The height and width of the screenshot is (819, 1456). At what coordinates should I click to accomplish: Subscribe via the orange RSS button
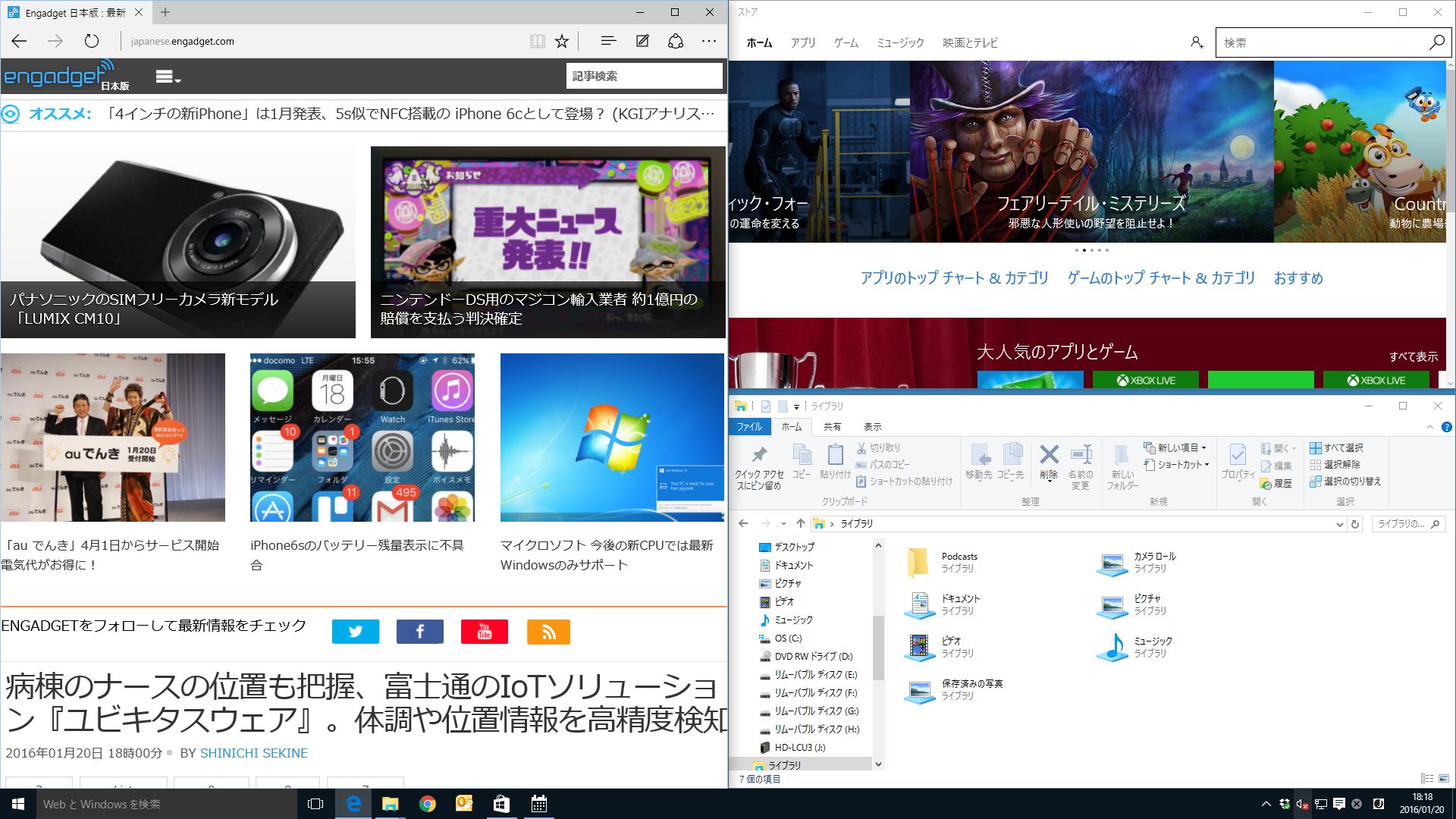549,632
